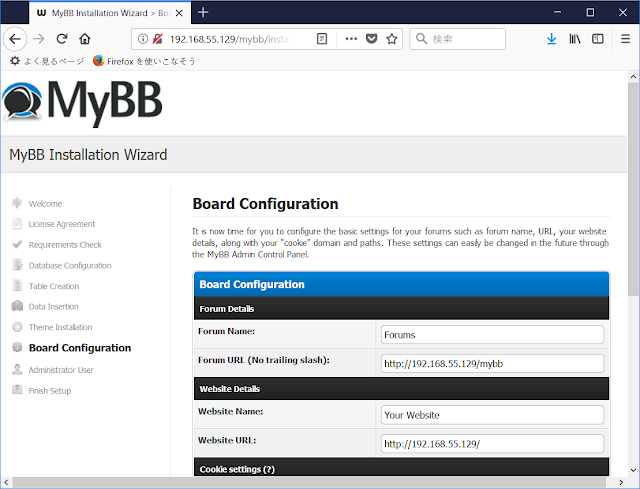The height and width of the screenshot is (489, 640).
Task: Click the Administrator User person icon
Action: coord(17,369)
